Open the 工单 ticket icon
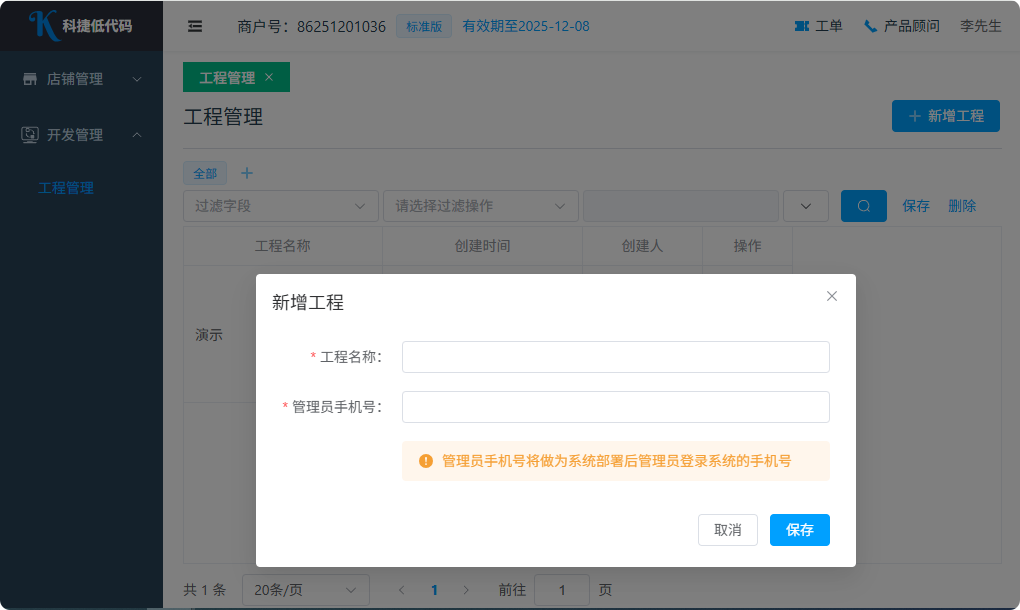Image resolution: width=1020 pixels, height=610 pixels. pyautogui.click(x=802, y=26)
